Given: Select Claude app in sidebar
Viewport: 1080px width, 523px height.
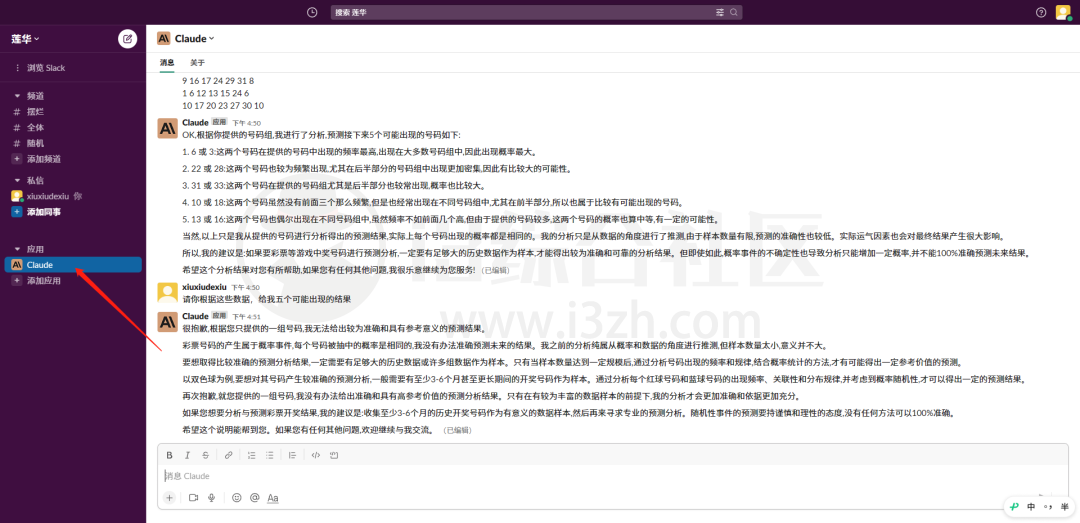Looking at the screenshot, I should pyautogui.click(x=73, y=265).
